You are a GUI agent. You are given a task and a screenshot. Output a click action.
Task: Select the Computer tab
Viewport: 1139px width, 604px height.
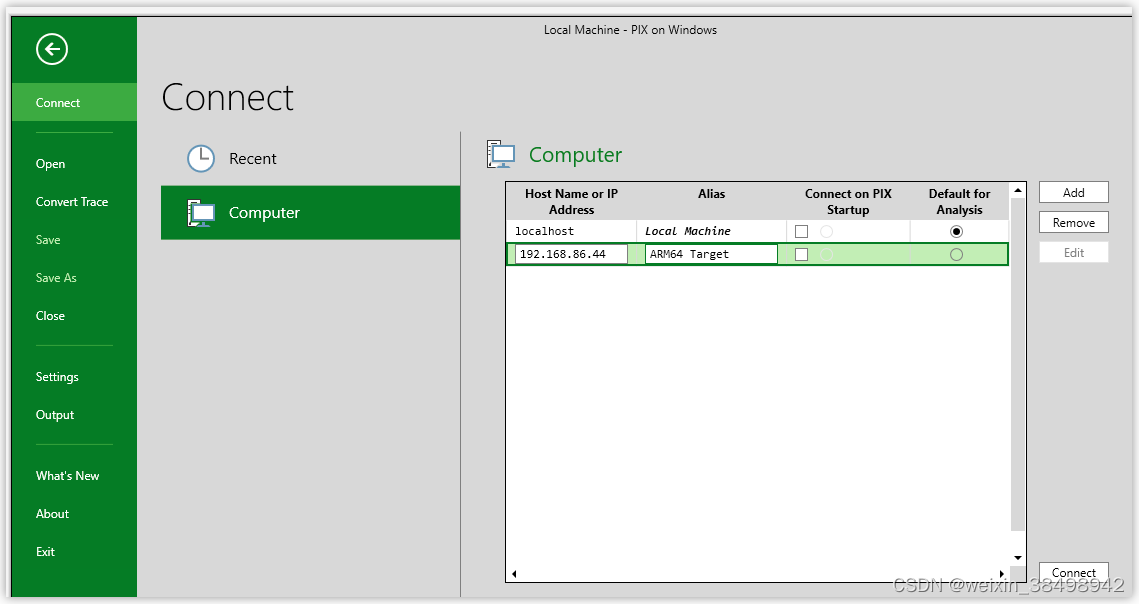(310, 212)
